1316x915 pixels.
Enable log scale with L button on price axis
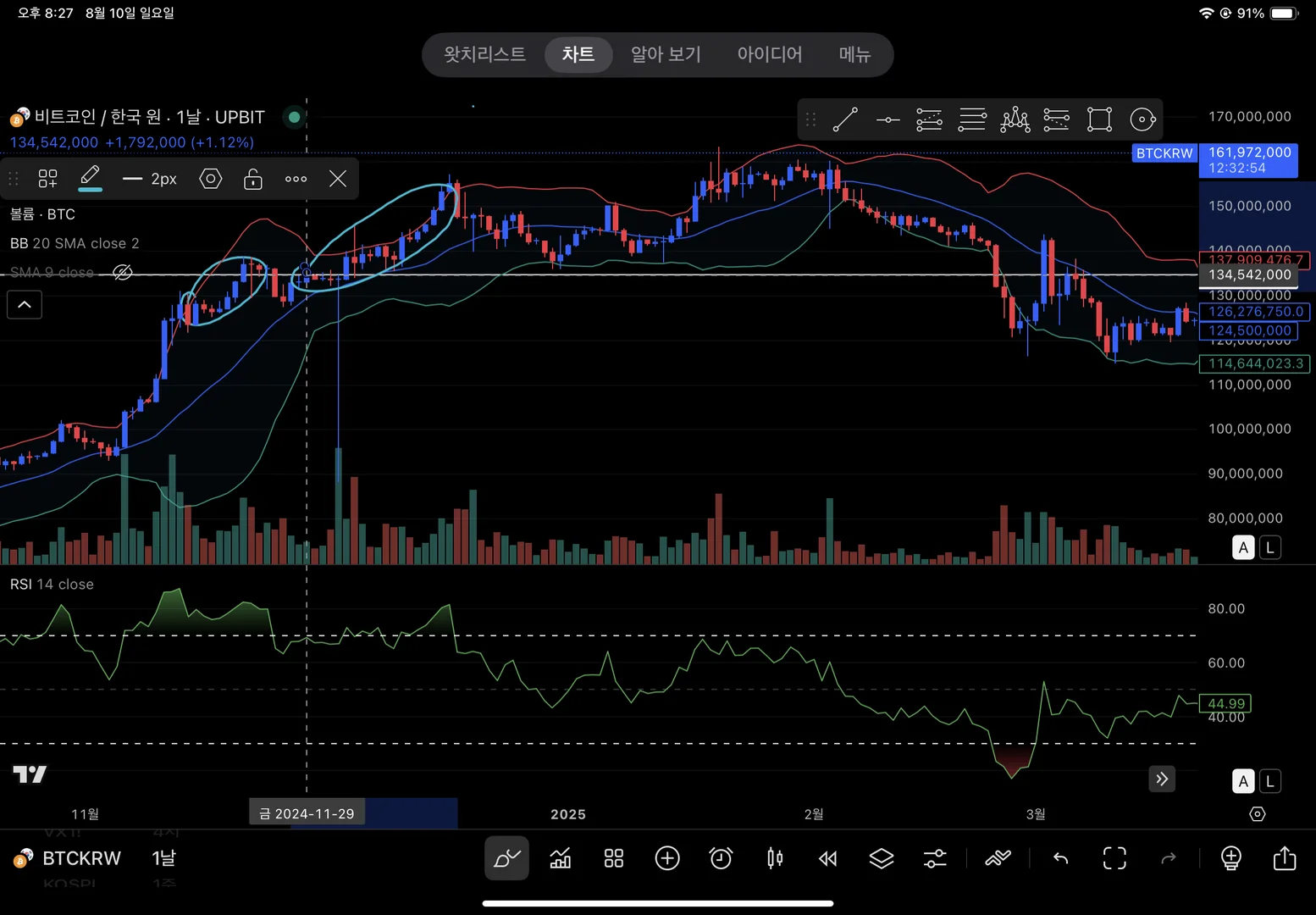[1269, 547]
